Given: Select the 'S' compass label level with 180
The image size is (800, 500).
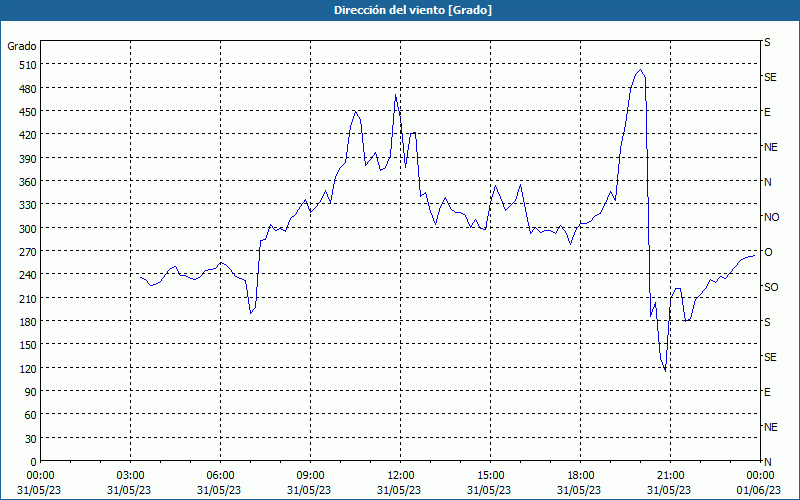Looking at the screenshot, I should pyautogui.click(x=767, y=322).
